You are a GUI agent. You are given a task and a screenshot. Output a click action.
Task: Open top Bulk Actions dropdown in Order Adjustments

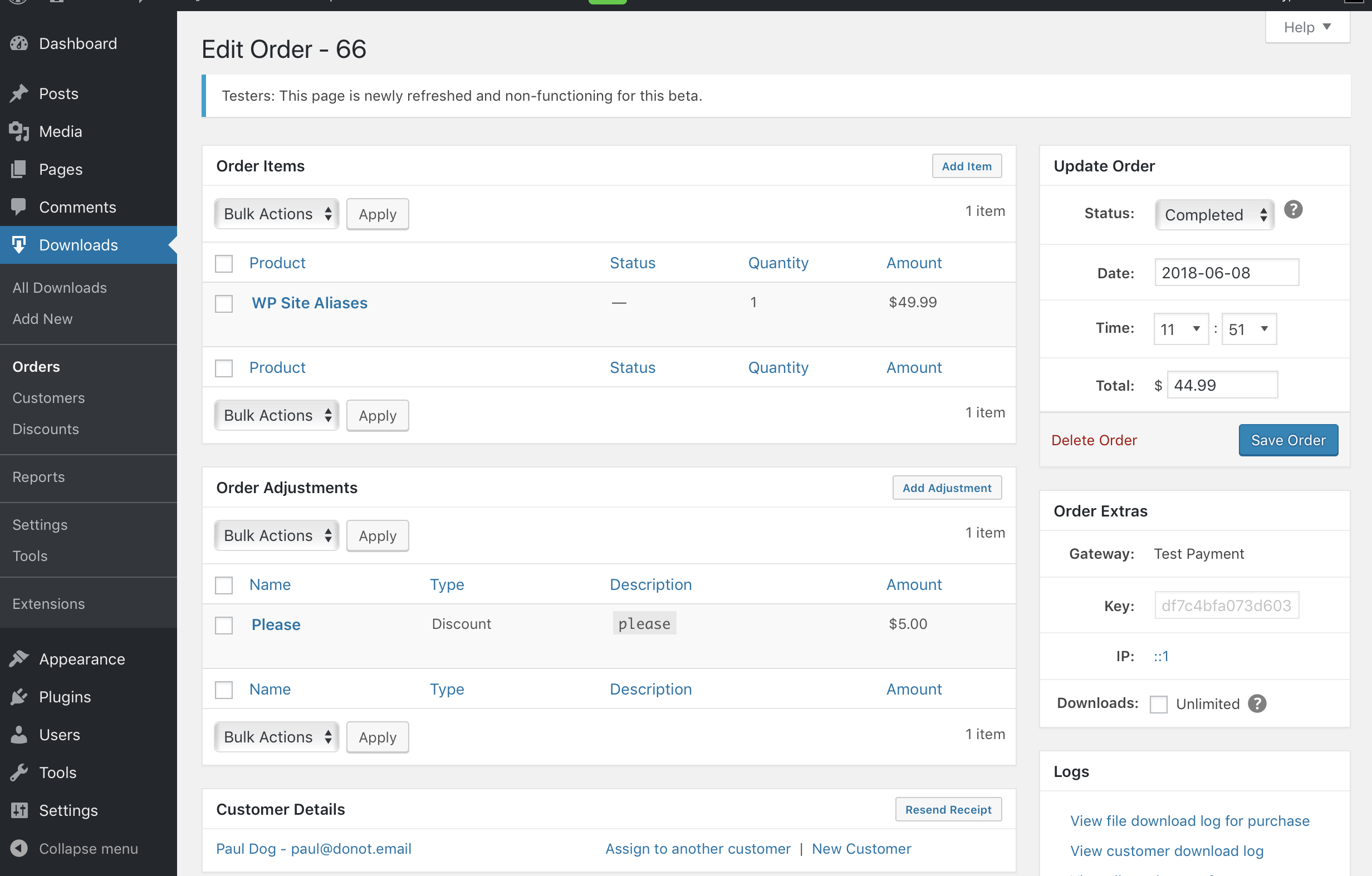pyautogui.click(x=277, y=536)
